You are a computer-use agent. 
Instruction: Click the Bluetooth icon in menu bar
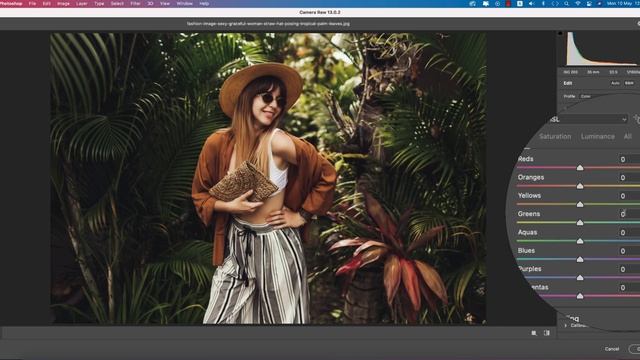point(543,4)
